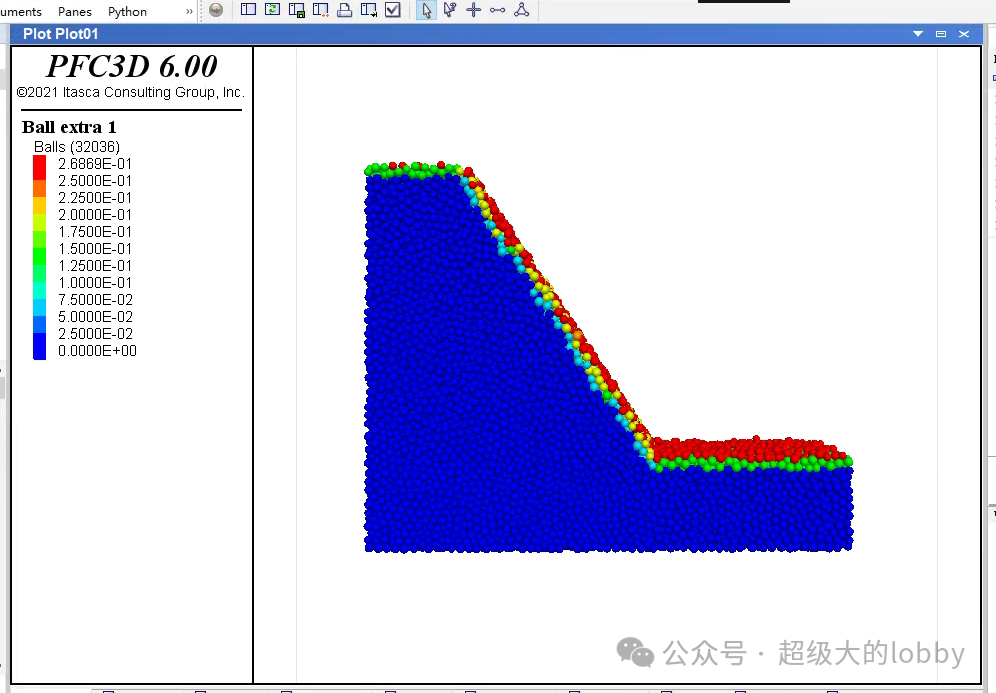Select the crosshair center tool
Viewport: 996px width, 693px height.
[473, 10]
